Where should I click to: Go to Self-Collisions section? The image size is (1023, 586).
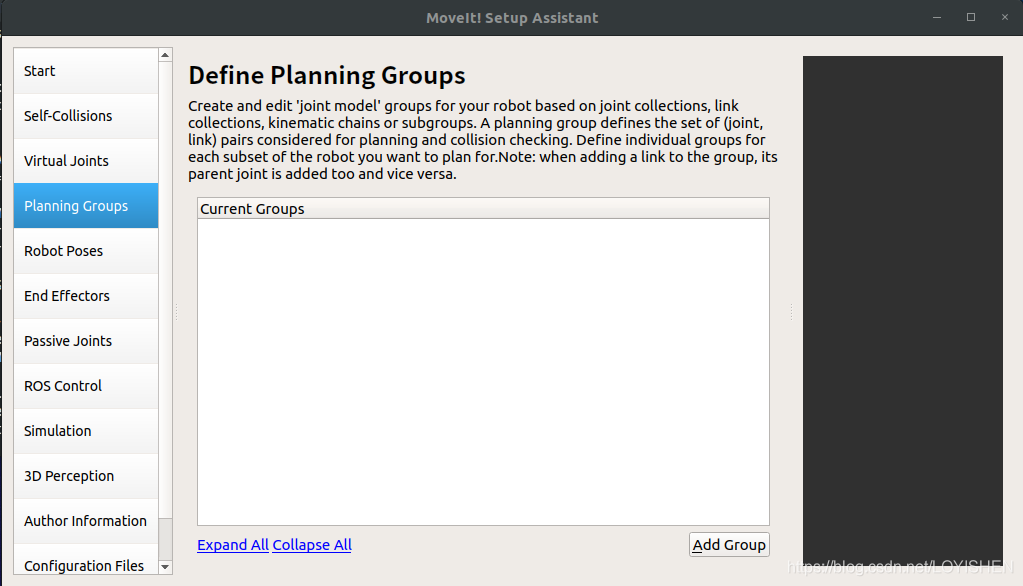click(x=85, y=116)
